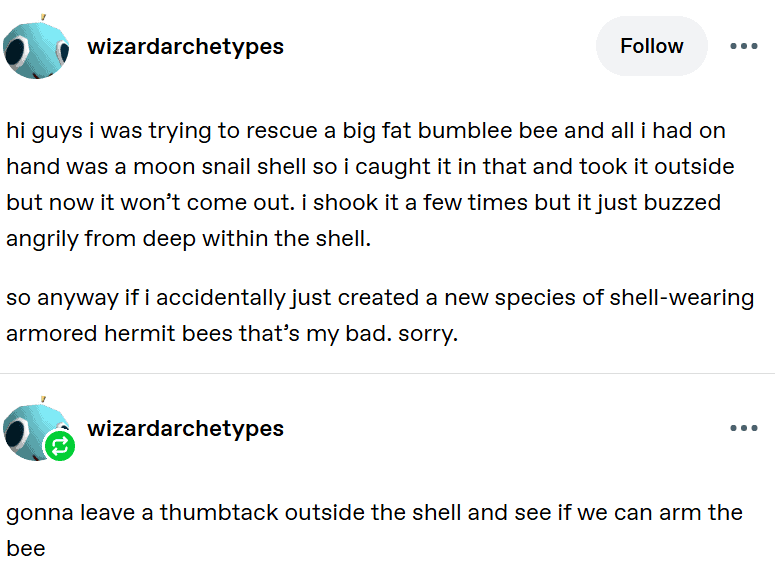Click the divider line between the posts
Screen dimensions: 775x578
[388, 373]
